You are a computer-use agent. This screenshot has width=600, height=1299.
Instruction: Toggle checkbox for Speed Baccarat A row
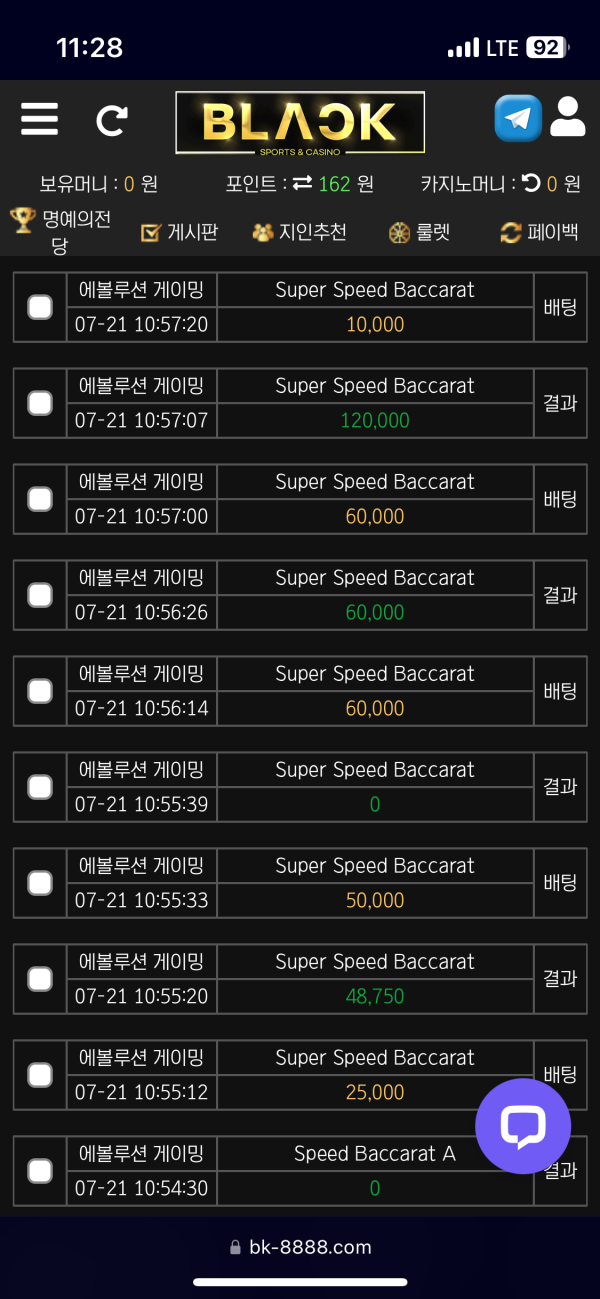[40, 1171]
